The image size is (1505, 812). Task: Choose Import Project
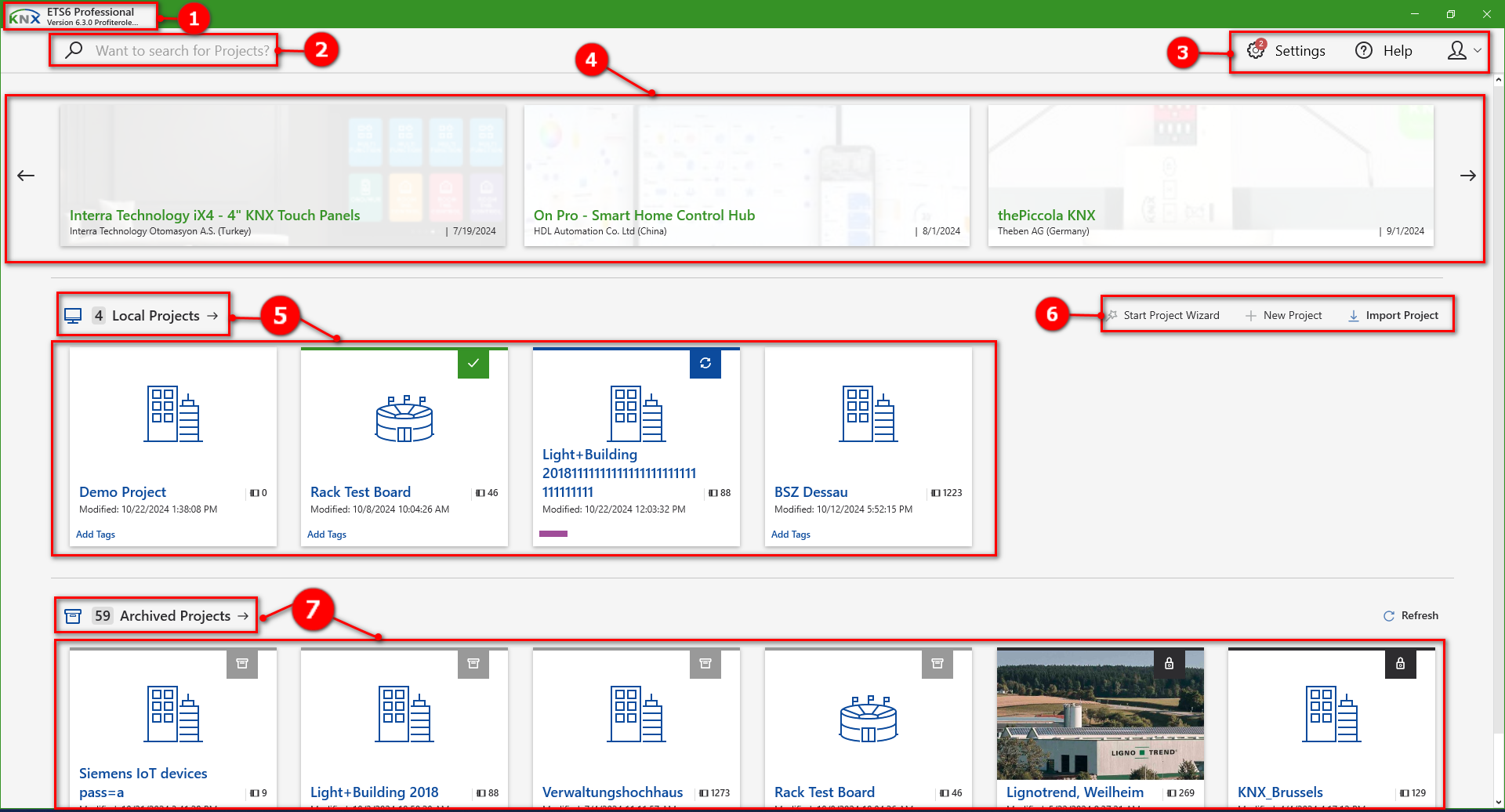(x=1402, y=315)
